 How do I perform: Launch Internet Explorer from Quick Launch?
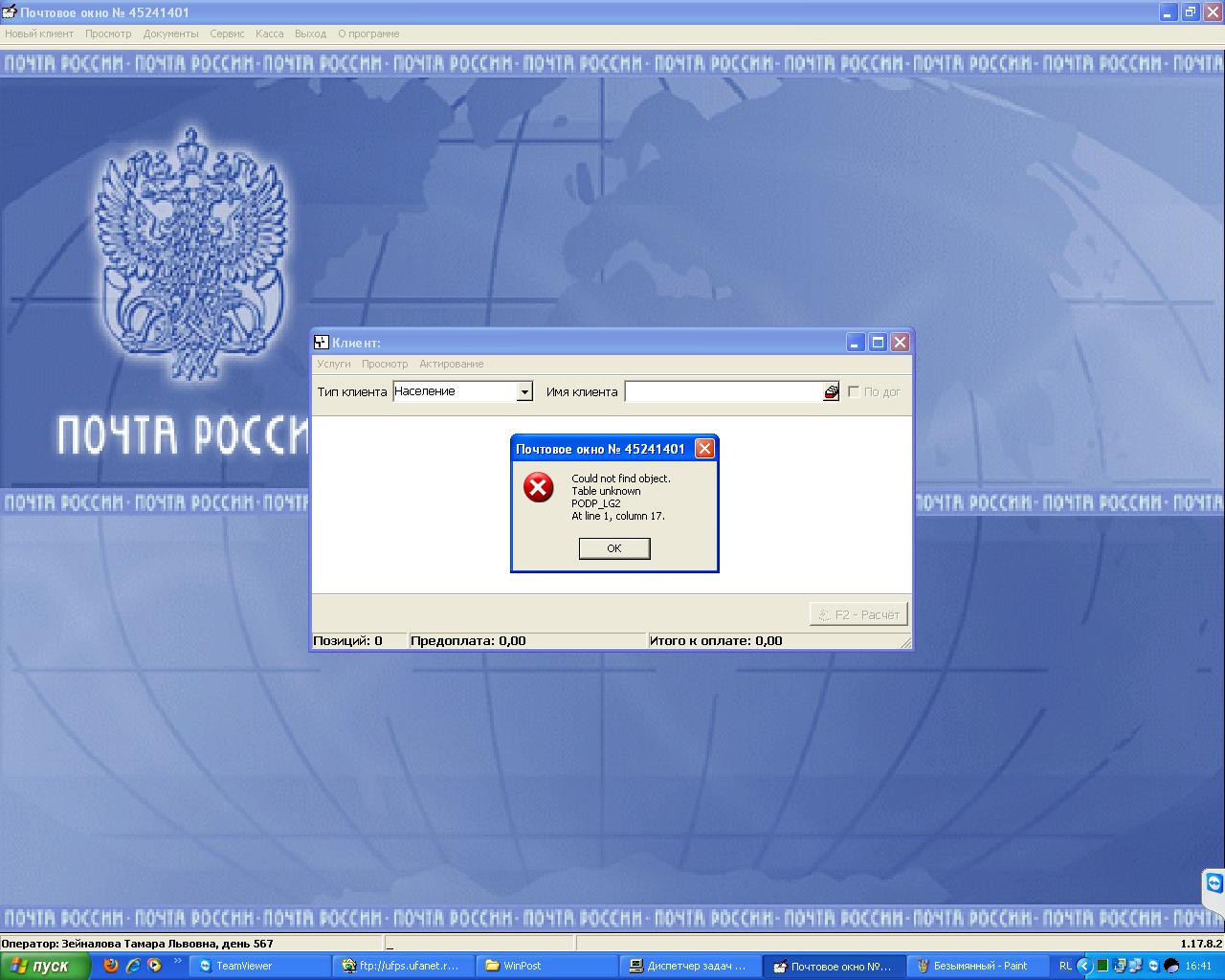pyautogui.click(x=133, y=966)
